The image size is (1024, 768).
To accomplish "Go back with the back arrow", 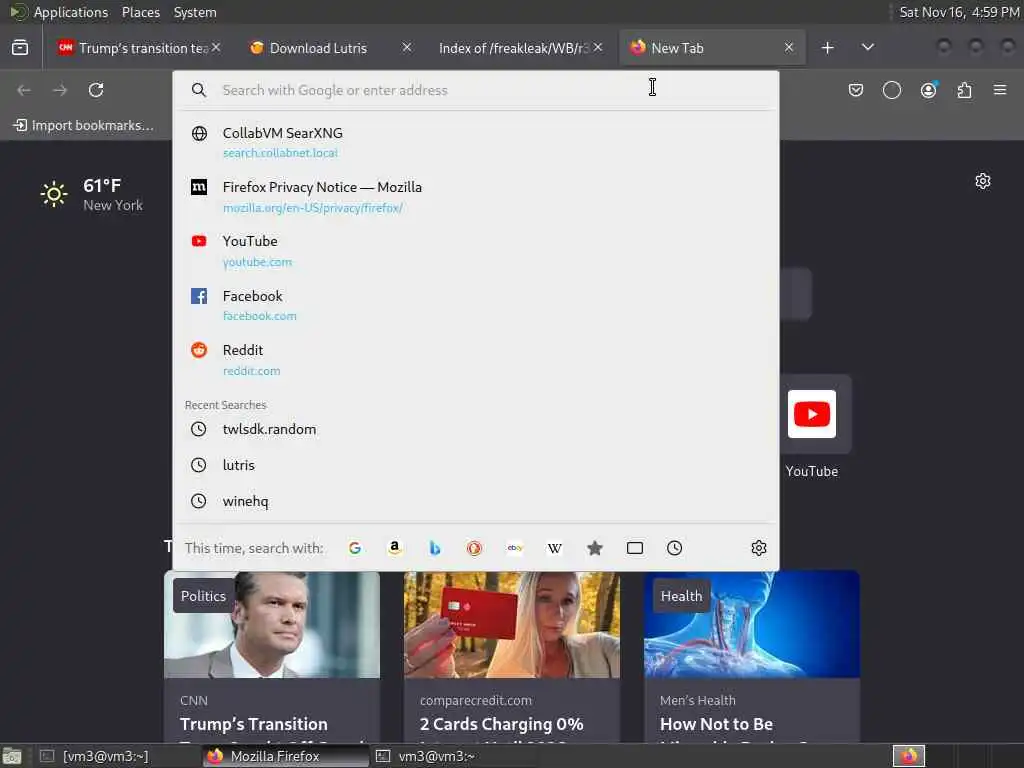I will pyautogui.click(x=24, y=90).
